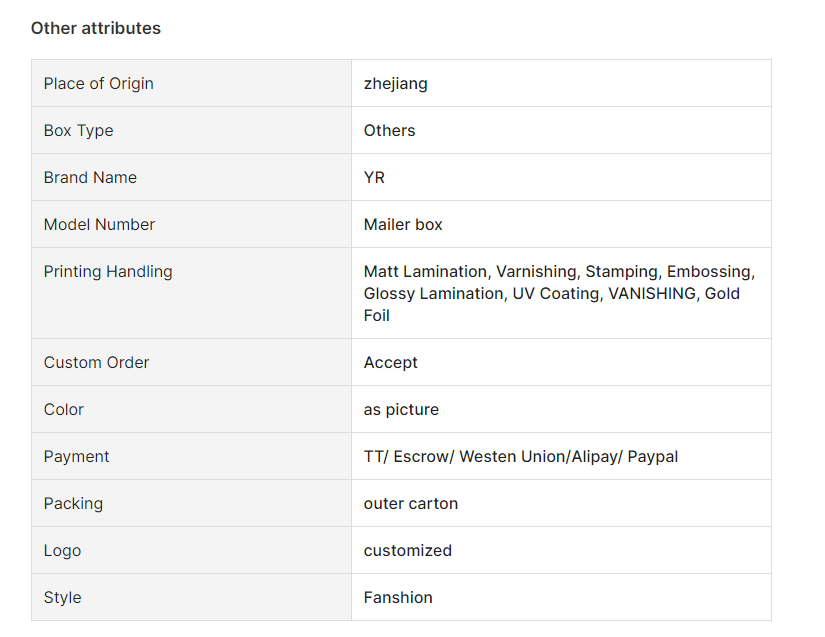Select the Printing Handling label

[x=108, y=271]
